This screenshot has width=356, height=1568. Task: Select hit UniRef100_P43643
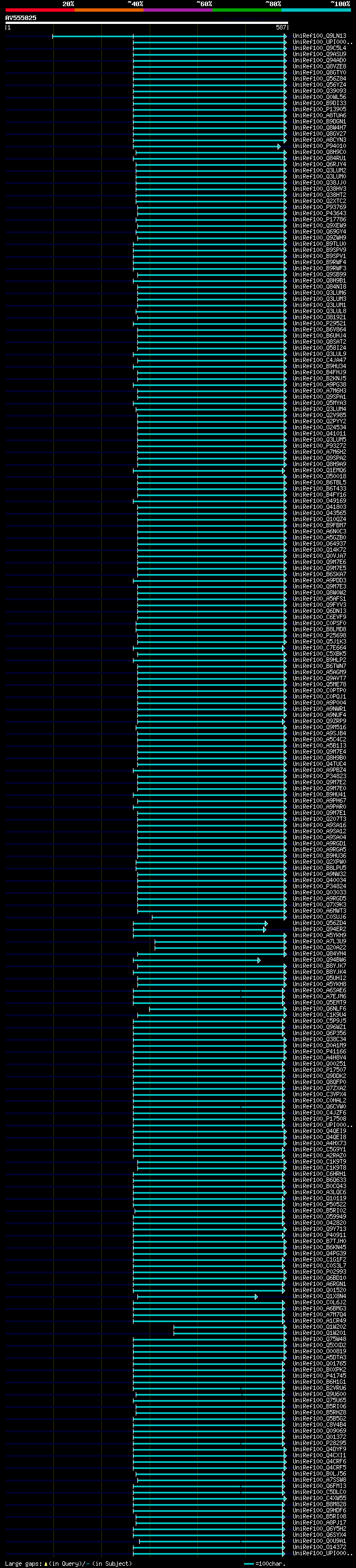click(x=319, y=213)
